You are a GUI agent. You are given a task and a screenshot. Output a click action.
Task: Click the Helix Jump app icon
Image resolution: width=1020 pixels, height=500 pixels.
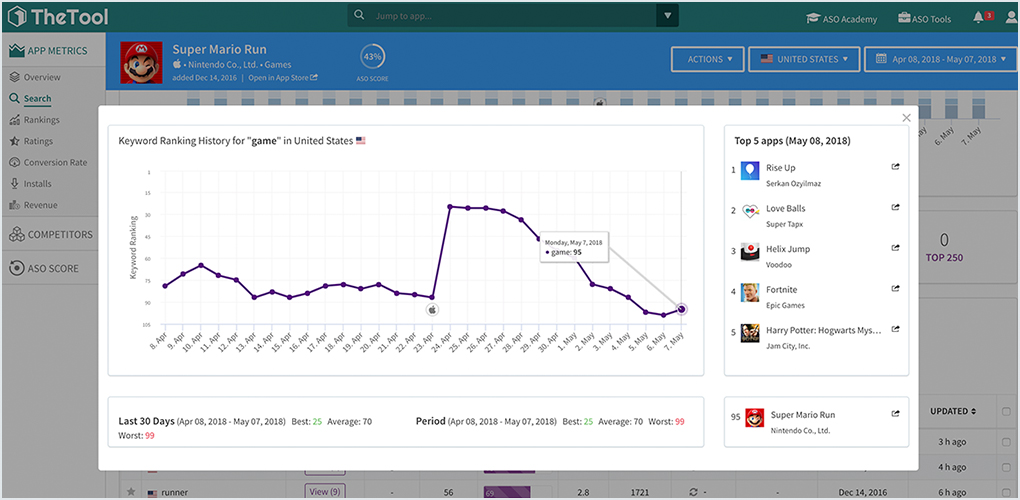pyautogui.click(x=750, y=252)
